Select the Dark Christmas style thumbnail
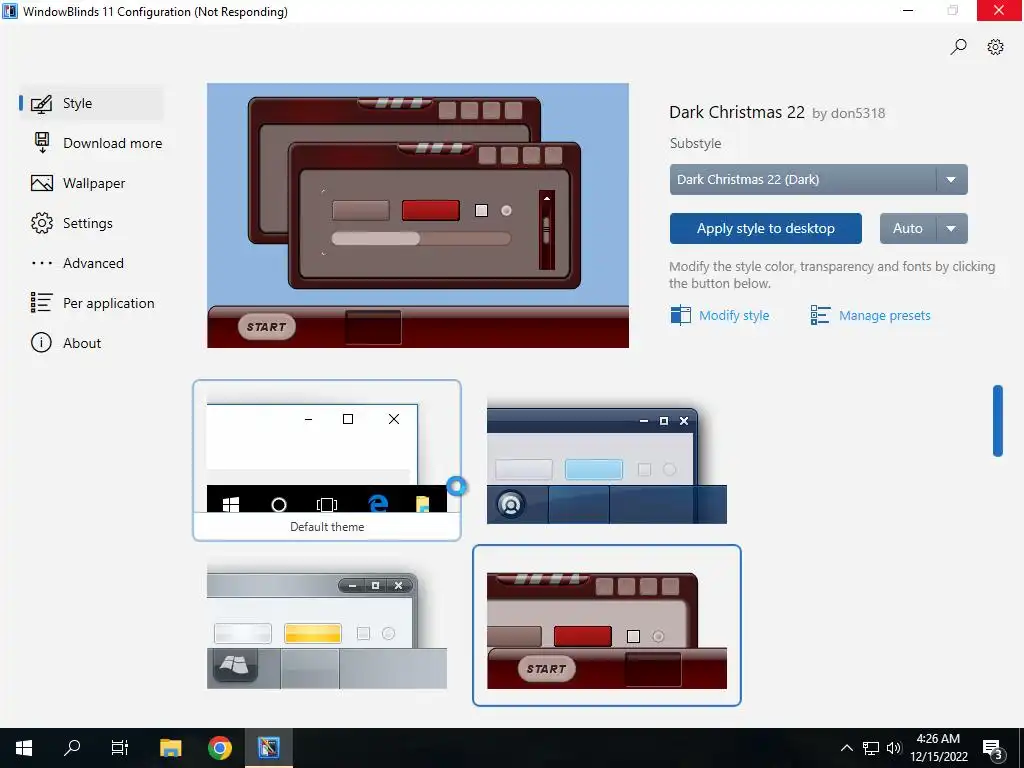Viewport: 1024px width, 768px height. pyautogui.click(x=607, y=626)
